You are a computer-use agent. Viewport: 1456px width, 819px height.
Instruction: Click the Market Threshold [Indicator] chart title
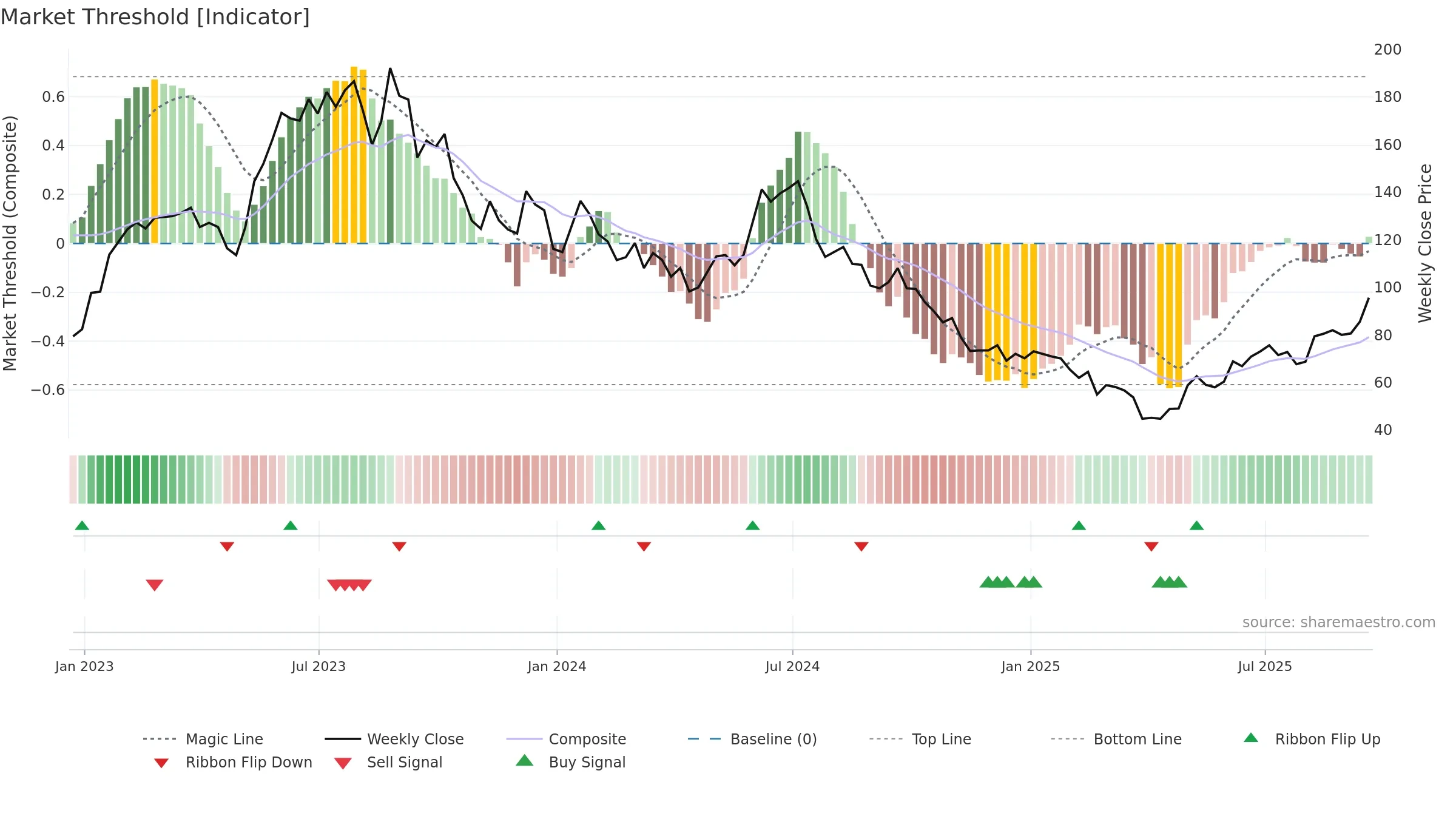(x=155, y=17)
